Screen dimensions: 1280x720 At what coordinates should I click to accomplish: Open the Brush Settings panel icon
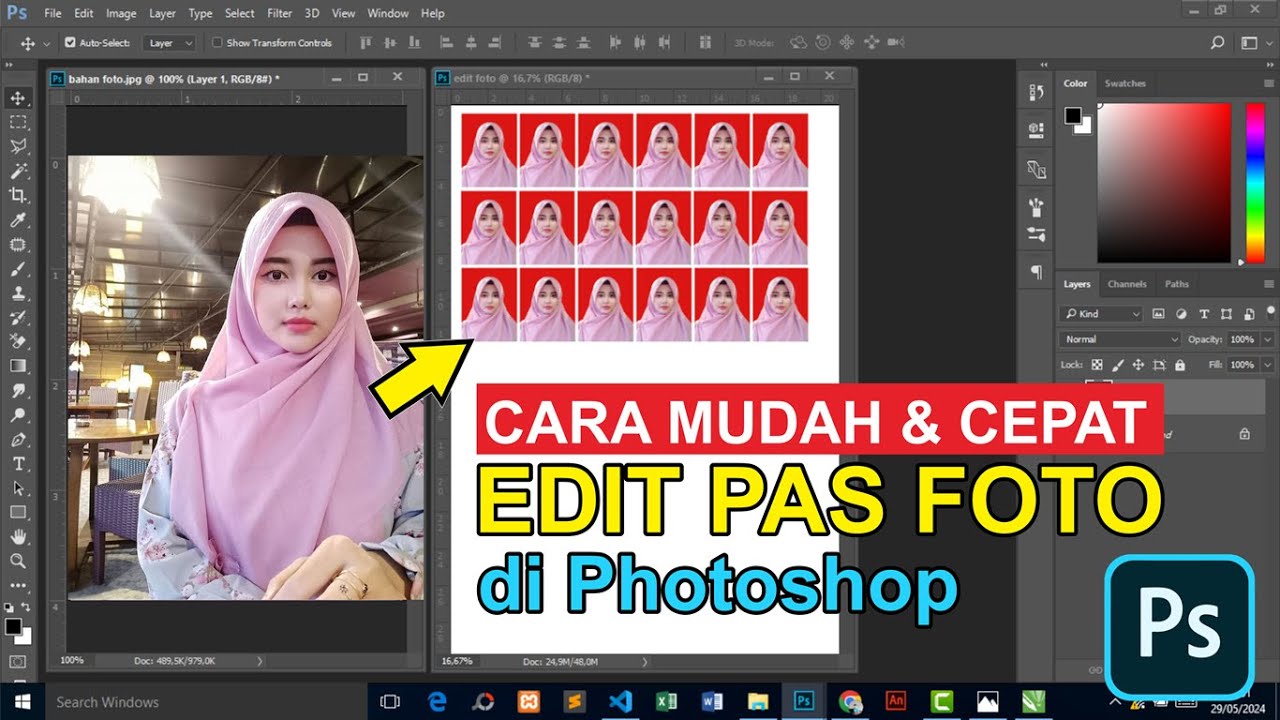point(1036,207)
